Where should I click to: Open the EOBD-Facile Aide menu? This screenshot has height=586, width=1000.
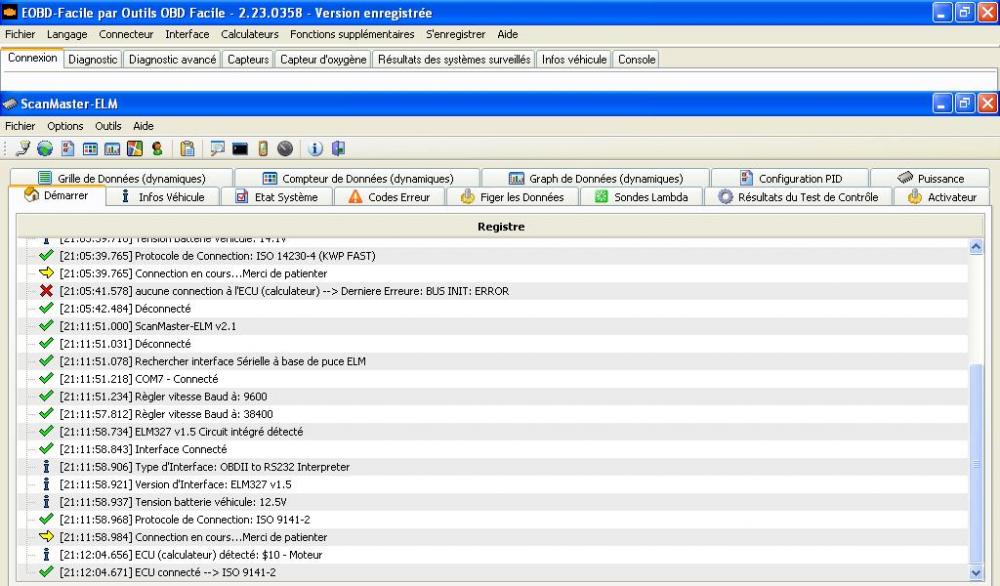[x=508, y=34]
